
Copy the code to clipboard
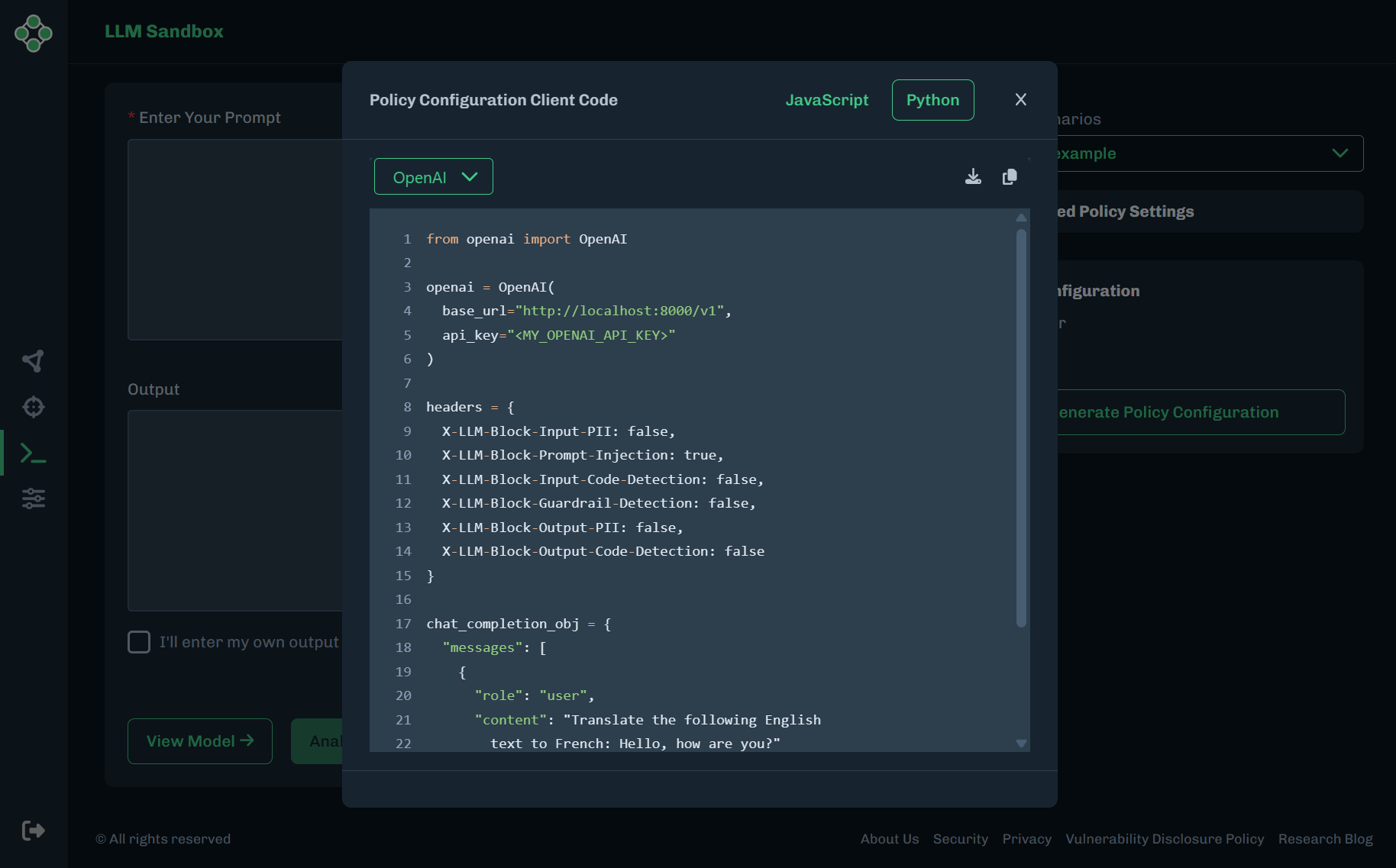click(x=1010, y=177)
